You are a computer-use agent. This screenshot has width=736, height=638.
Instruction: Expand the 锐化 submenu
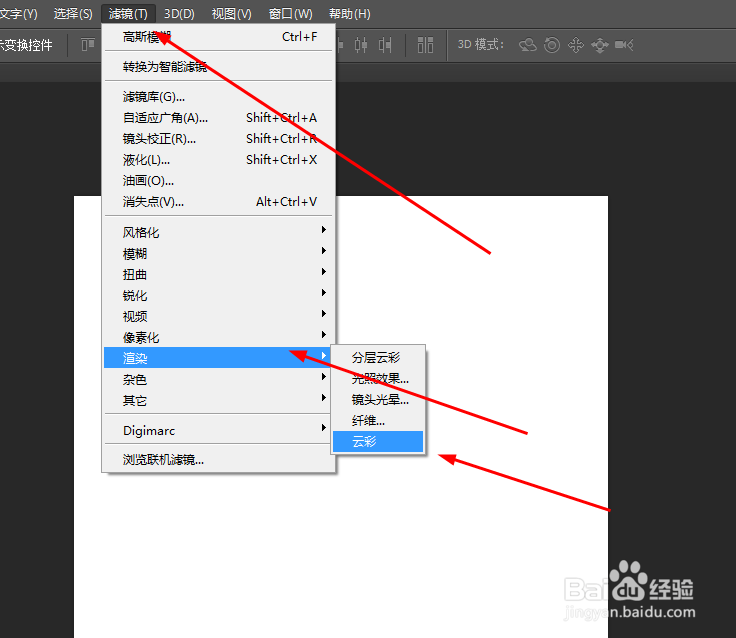pos(218,295)
